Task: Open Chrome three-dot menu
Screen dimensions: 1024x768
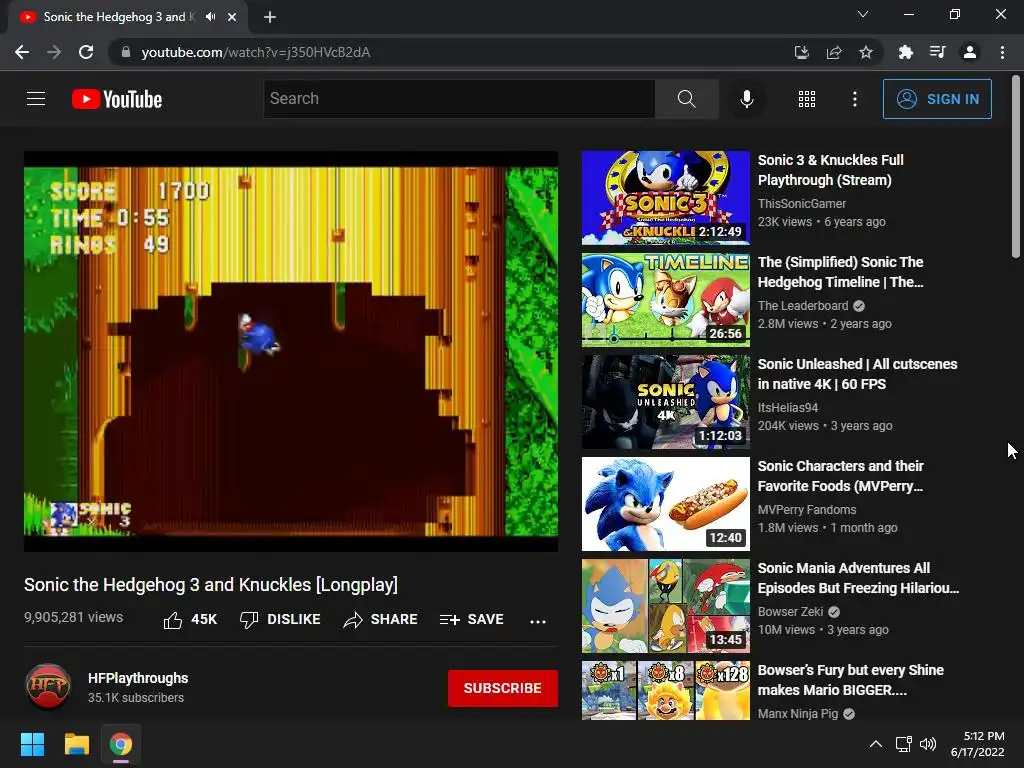Action: tap(1002, 52)
